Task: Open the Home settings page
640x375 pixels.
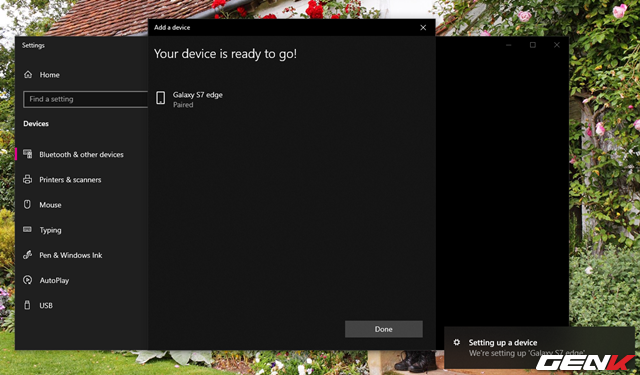Action: point(49,75)
